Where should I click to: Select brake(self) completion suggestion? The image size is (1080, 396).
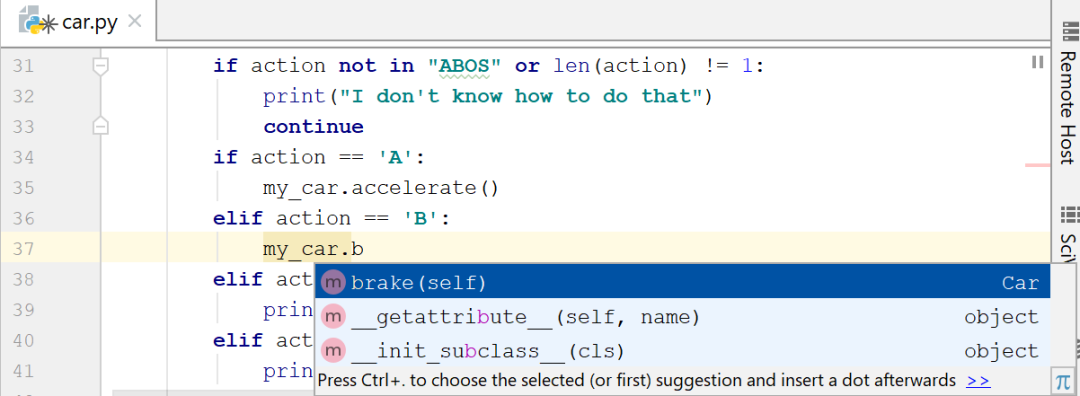[682, 282]
